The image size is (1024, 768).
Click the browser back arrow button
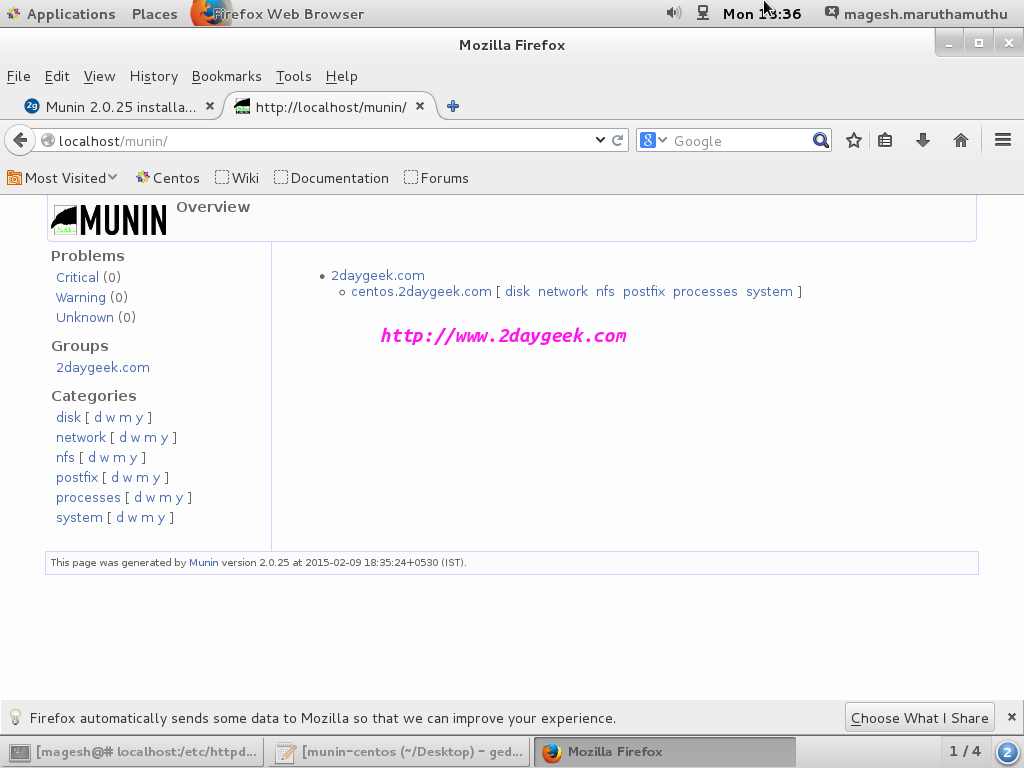(x=20, y=140)
